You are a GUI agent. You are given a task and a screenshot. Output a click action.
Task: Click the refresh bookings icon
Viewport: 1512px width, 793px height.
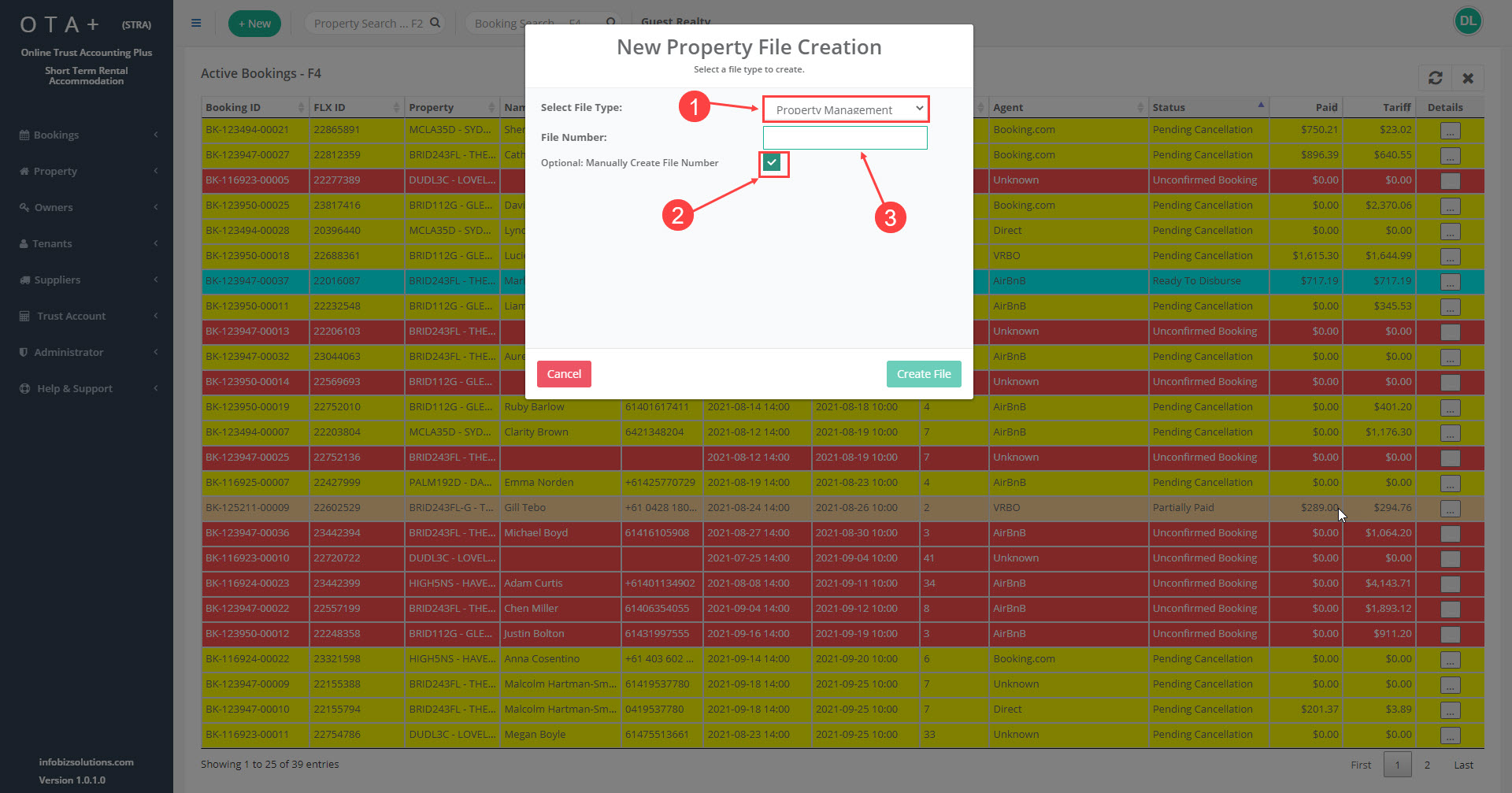click(1435, 78)
